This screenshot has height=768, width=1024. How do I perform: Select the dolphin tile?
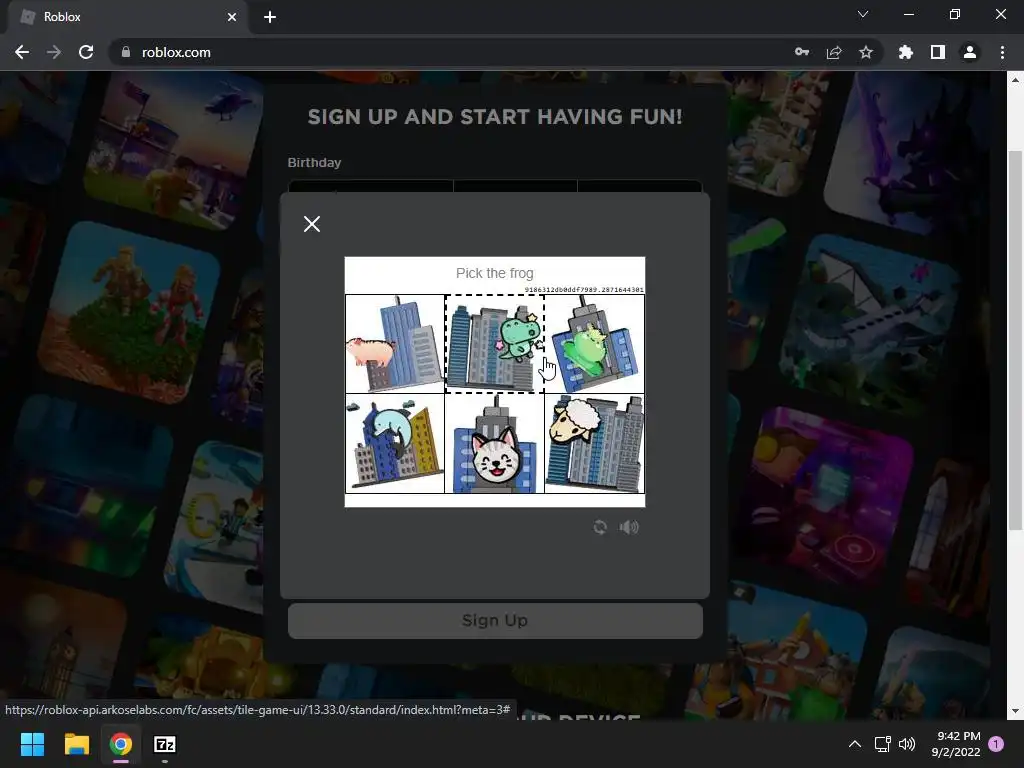(394, 443)
